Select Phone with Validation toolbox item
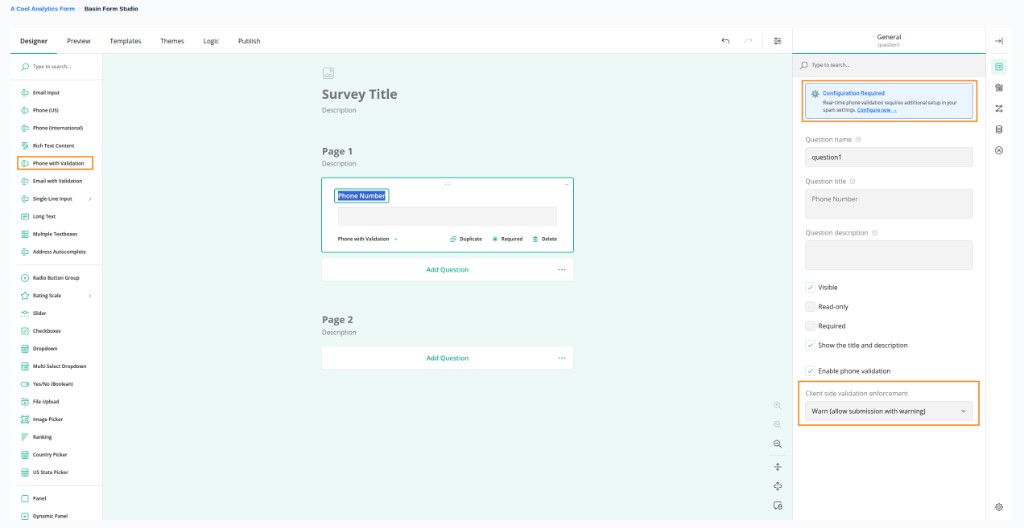 click(56, 163)
